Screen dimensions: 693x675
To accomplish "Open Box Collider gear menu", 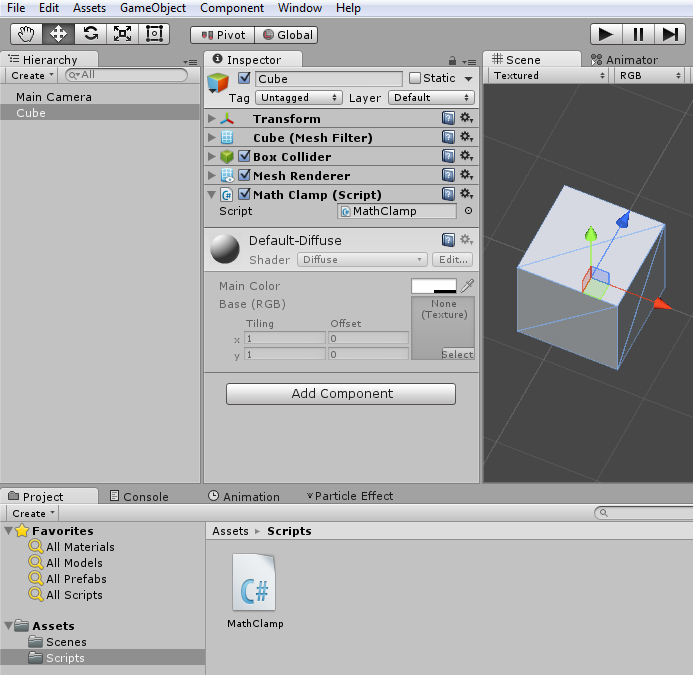I will coord(466,156).
